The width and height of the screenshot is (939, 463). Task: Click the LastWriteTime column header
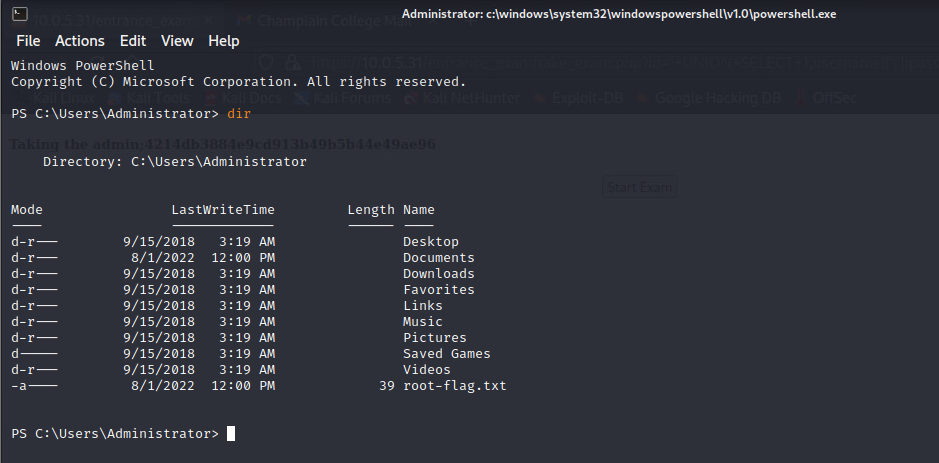coord(222,210)
